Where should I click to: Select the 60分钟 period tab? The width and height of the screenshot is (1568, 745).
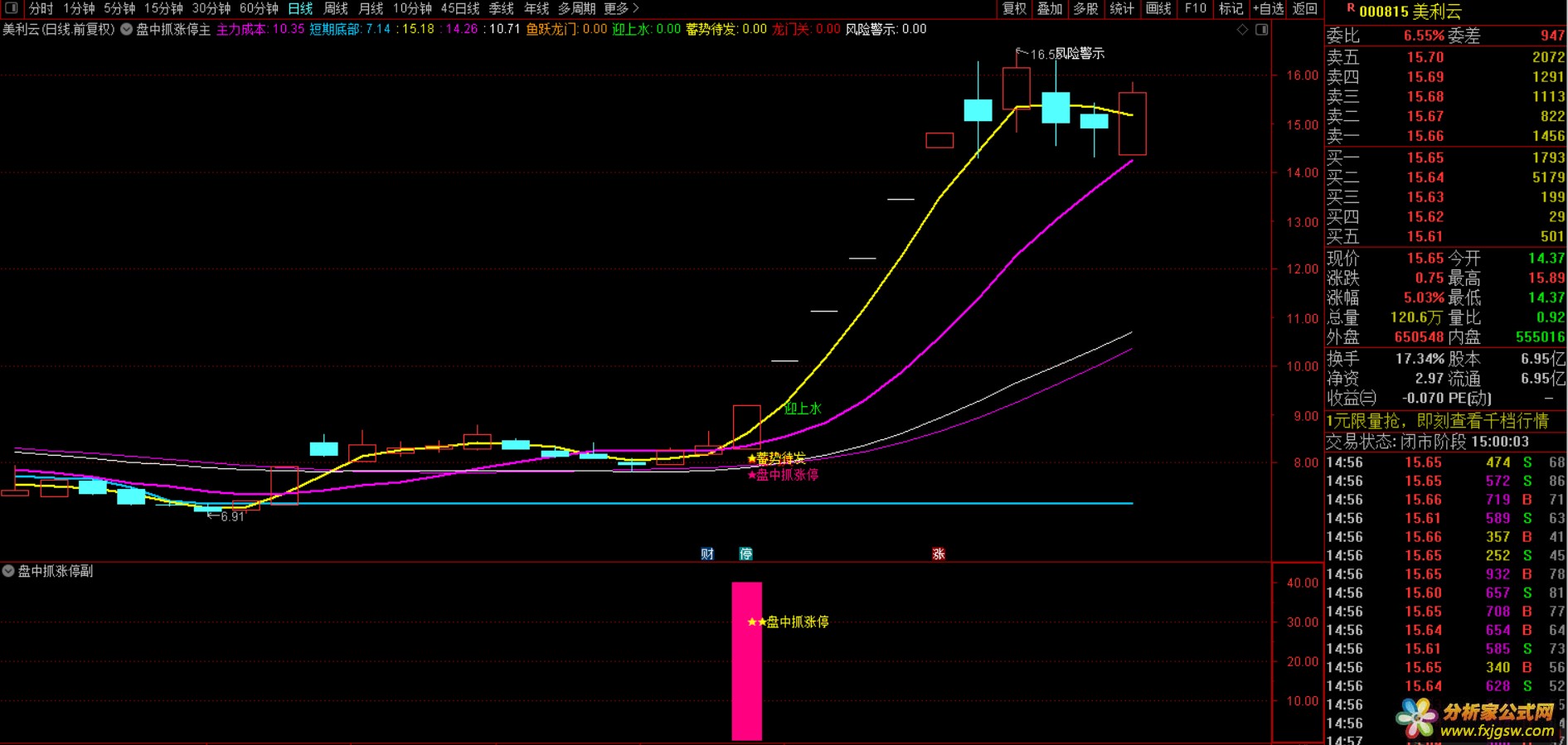pos(259,8)
